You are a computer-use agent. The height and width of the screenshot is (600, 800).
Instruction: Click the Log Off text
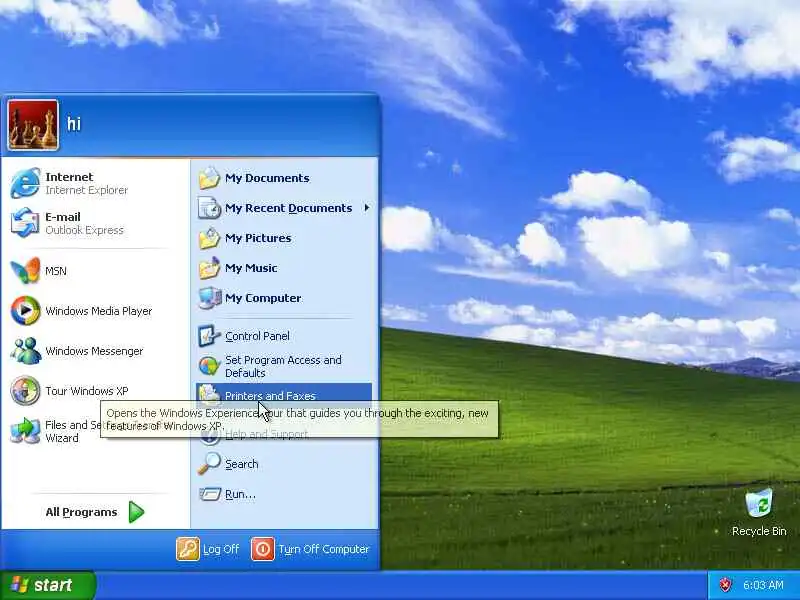[x=221, y=549]
